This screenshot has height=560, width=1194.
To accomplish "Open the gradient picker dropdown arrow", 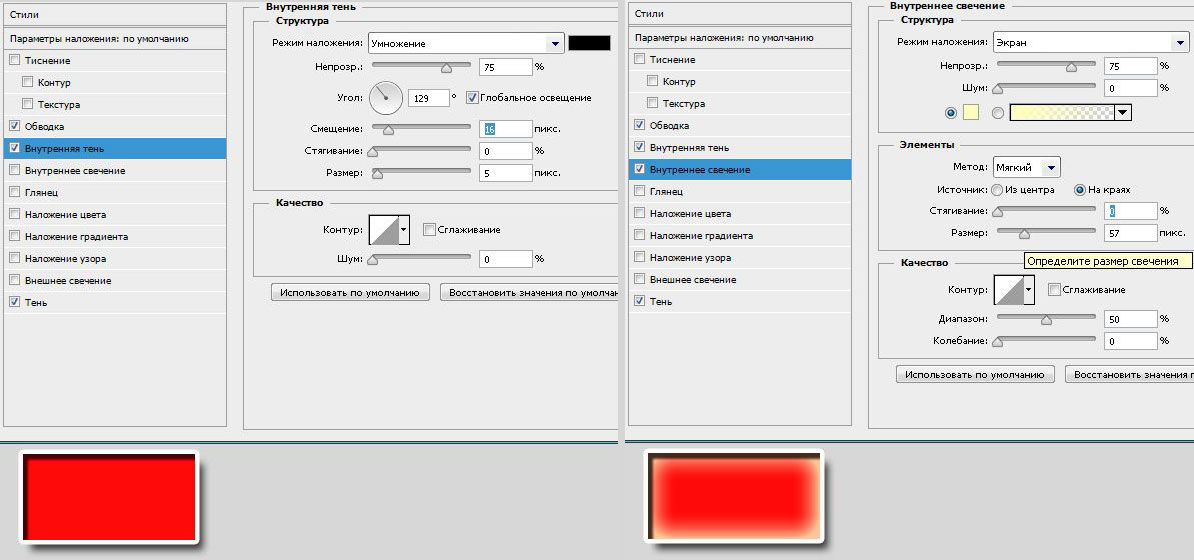I will click(x=1123, y=113).
